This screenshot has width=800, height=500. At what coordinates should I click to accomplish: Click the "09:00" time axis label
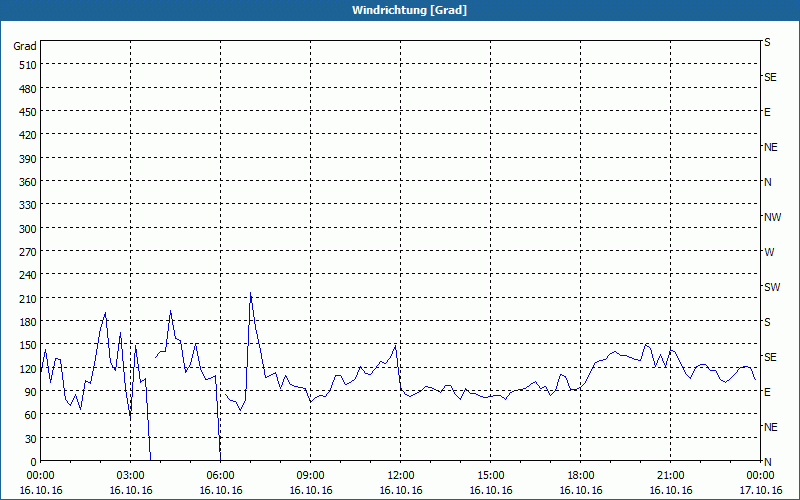(x=311, y=476)
